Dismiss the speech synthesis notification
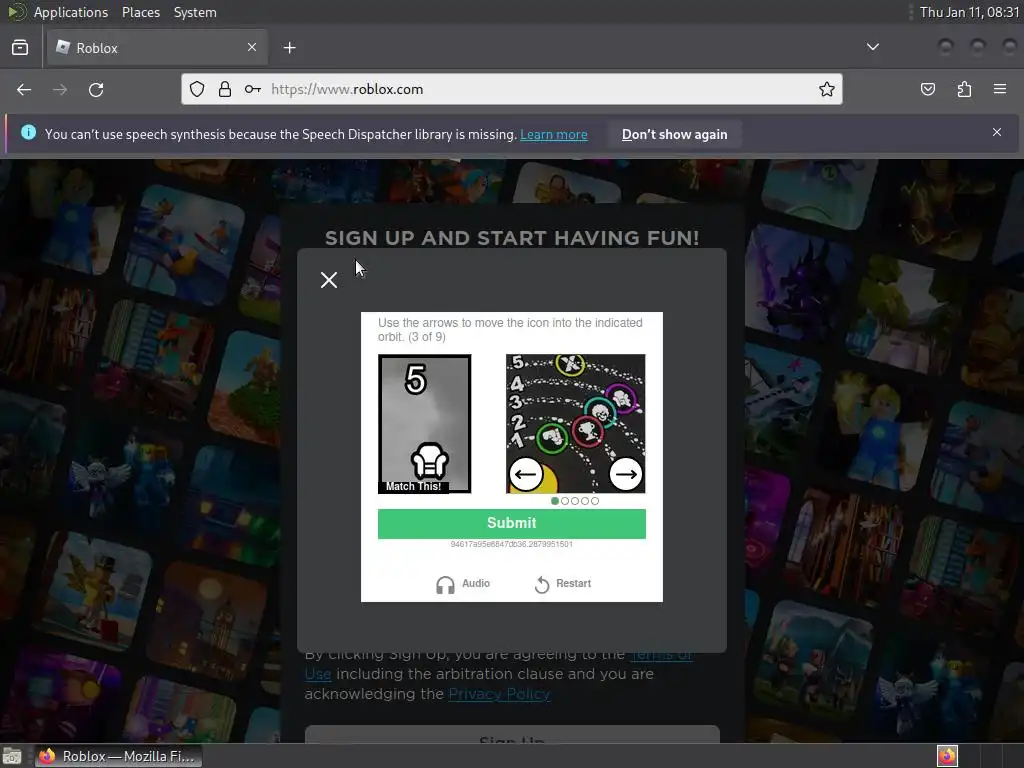Screen dimensions: 1024x768 click(997, 133)
